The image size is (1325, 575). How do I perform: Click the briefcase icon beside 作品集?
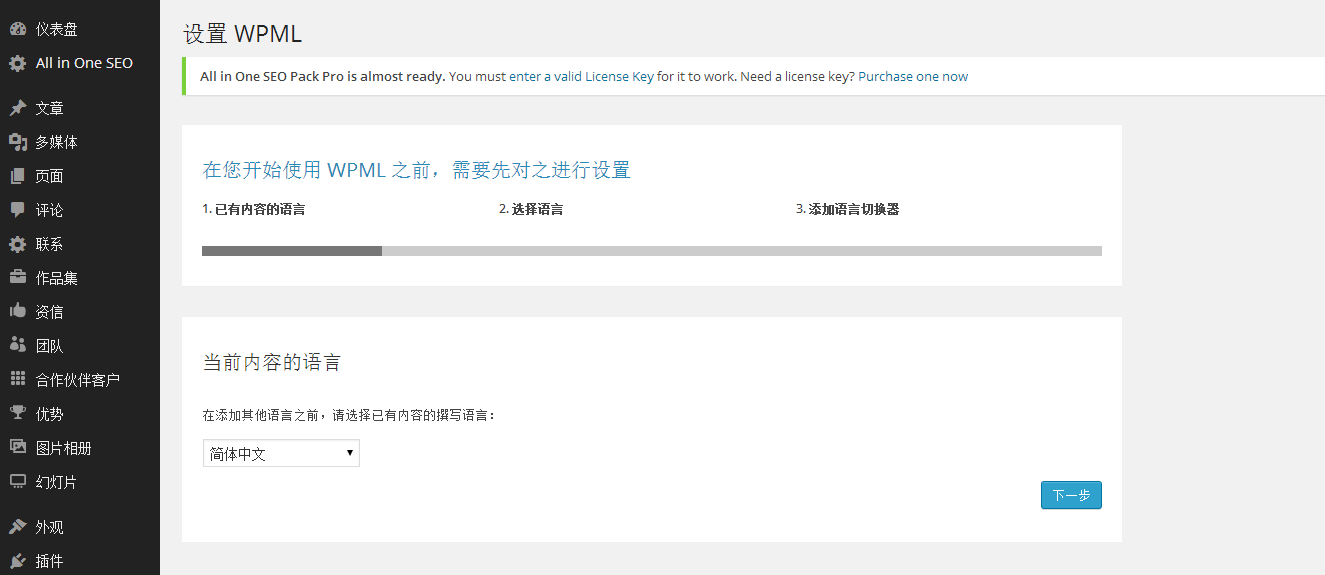[x=17, y=278]
